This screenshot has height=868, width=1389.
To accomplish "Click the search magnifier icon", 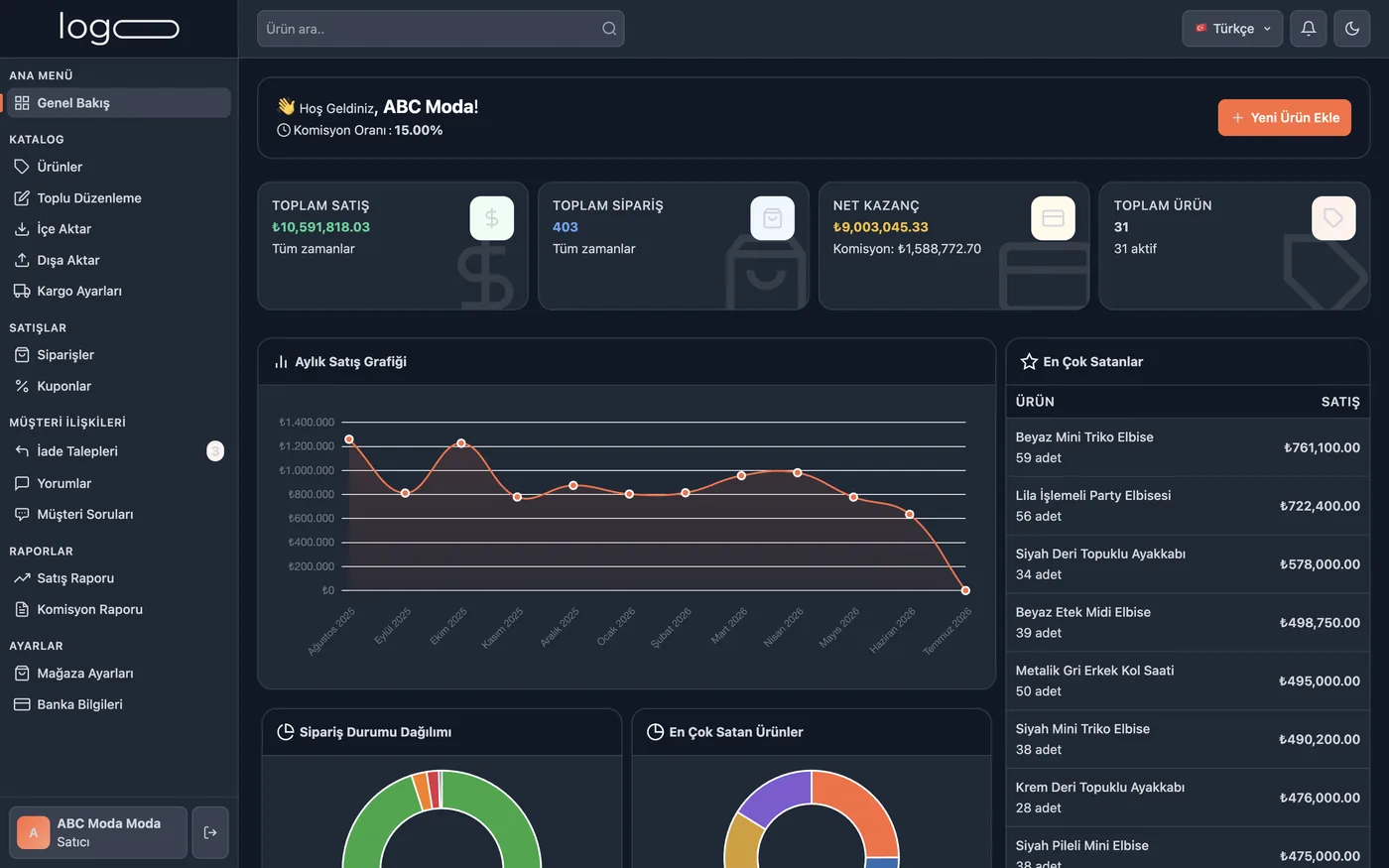I will [x=609, y=29].
